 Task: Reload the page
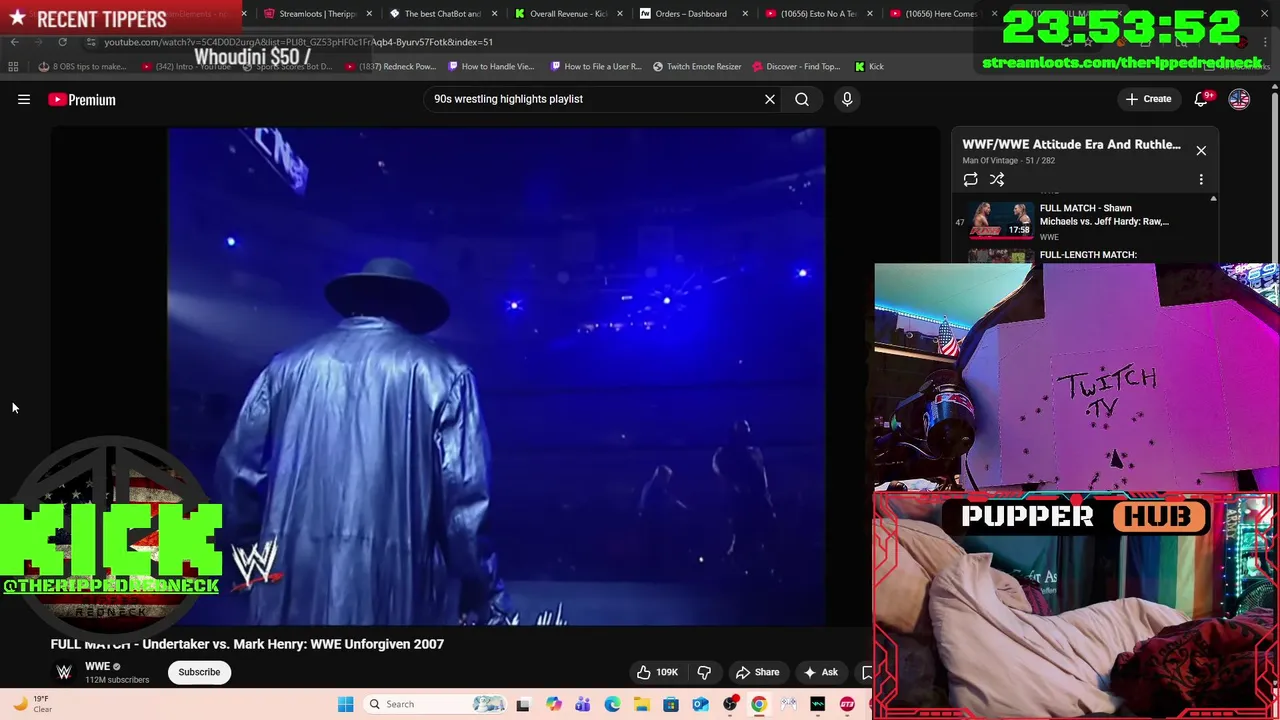62,42
